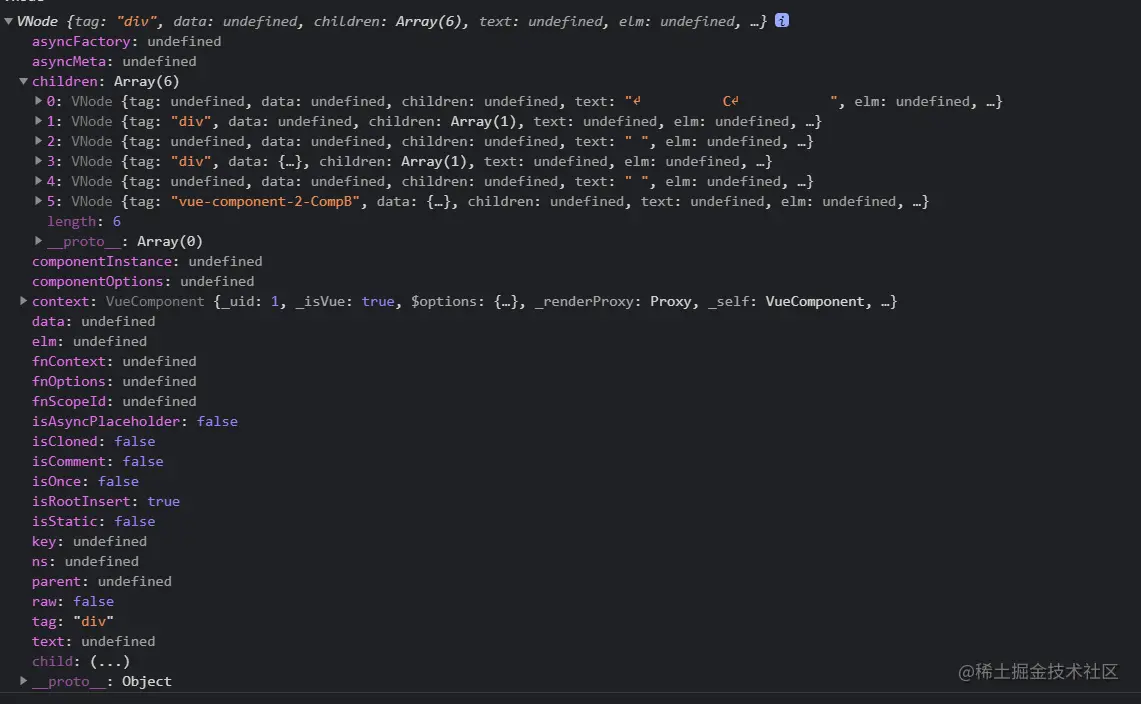The width and height of the screenshot is (1141, 704).
Task: Invoke the child (...) getter
Action: [110, 661]
